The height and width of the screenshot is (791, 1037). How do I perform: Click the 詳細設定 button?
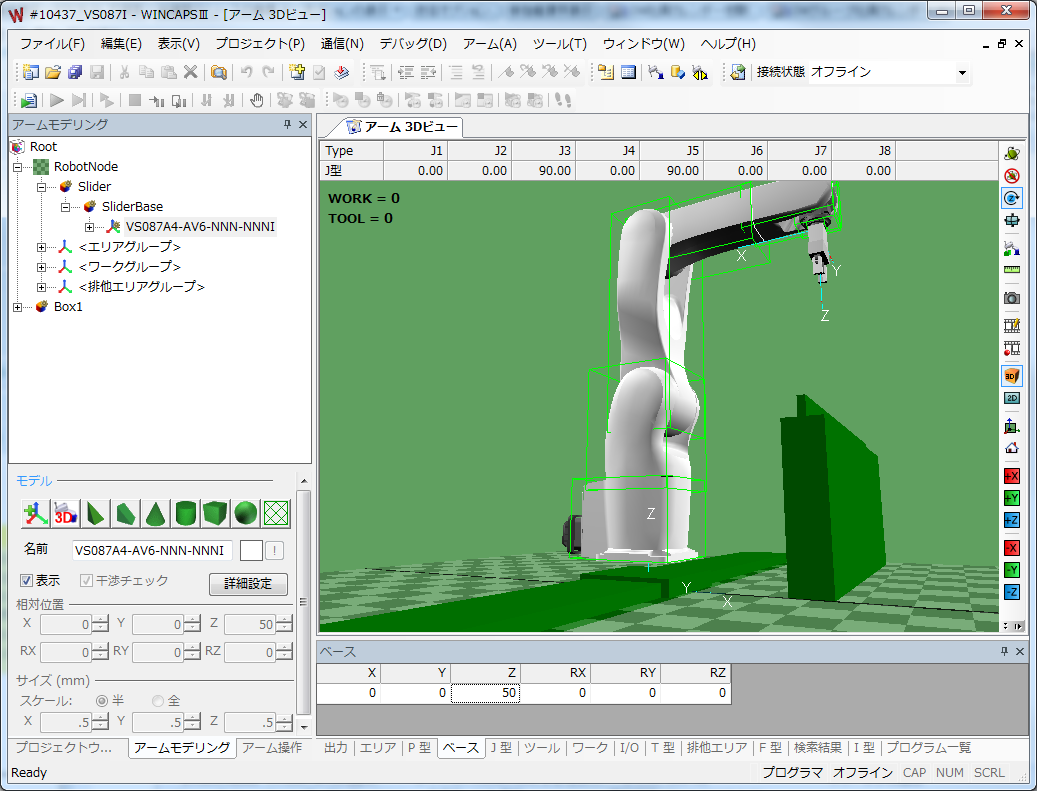pyautogui.click(x=248, y=584)
